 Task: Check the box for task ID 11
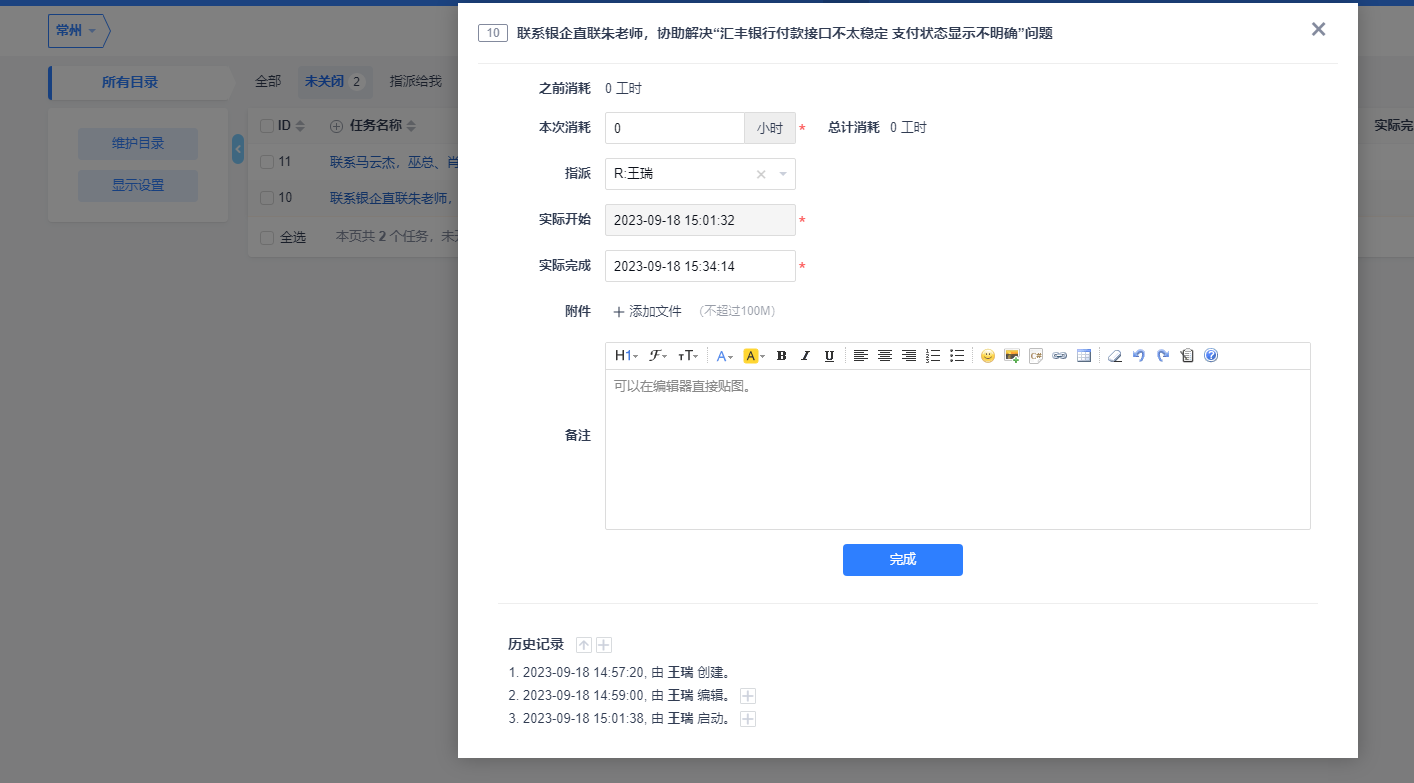click(266, 161)
